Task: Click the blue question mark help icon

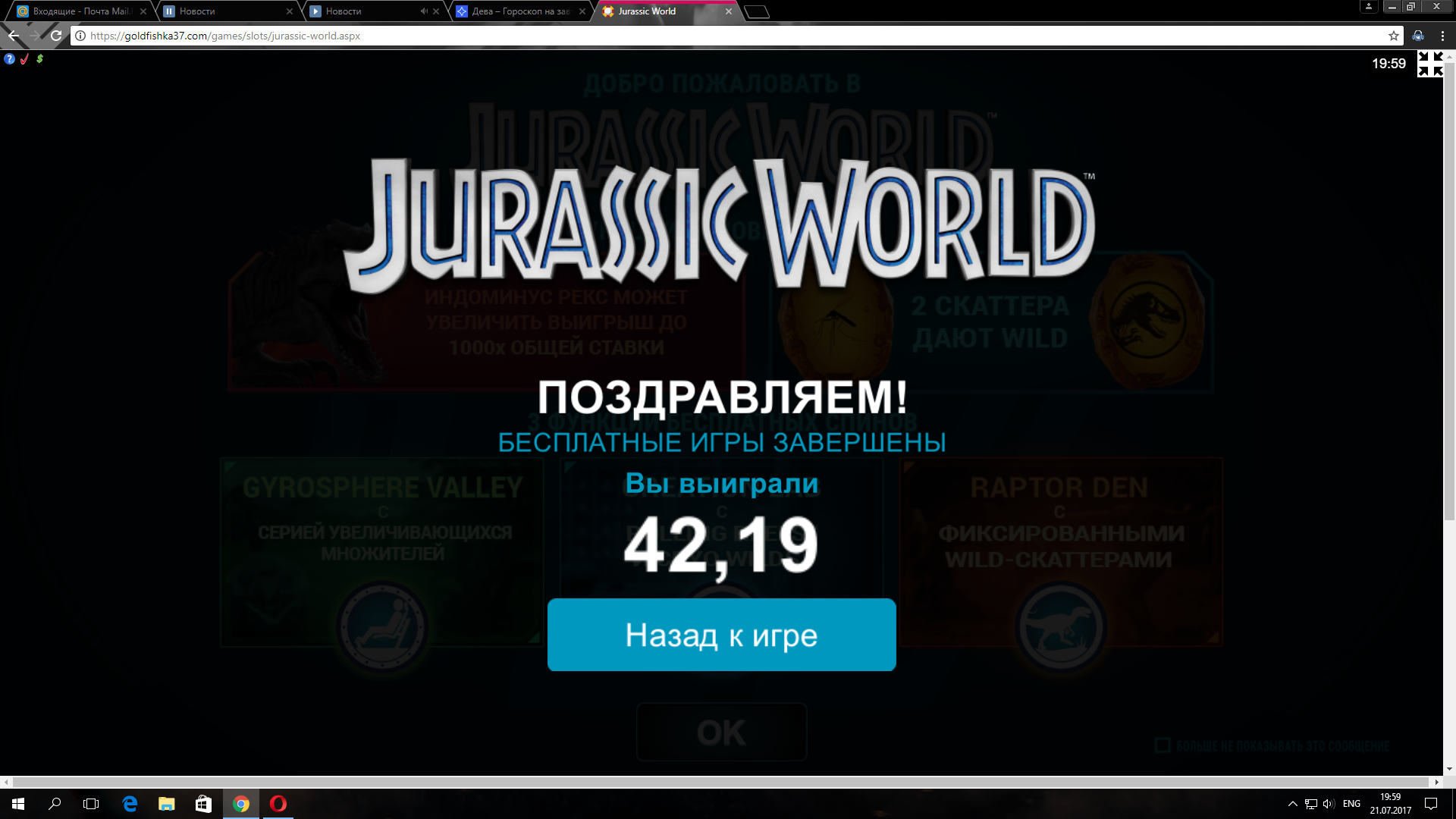Action: tap(9, 58)
